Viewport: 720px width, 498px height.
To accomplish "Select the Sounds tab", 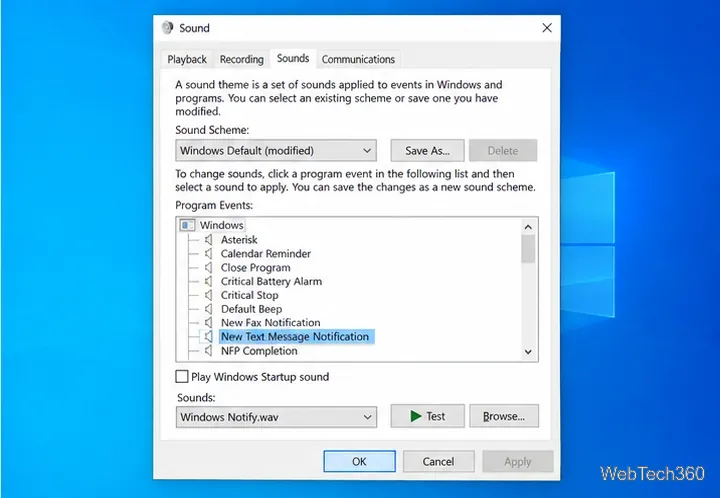I will pos(293,58).
